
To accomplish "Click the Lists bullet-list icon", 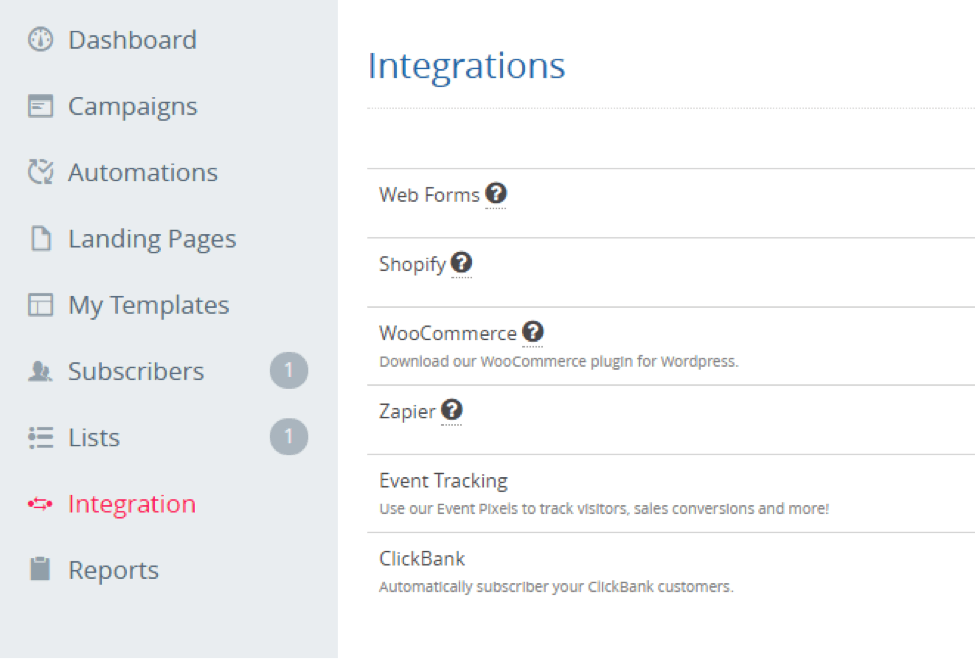I will coord(40,438).
